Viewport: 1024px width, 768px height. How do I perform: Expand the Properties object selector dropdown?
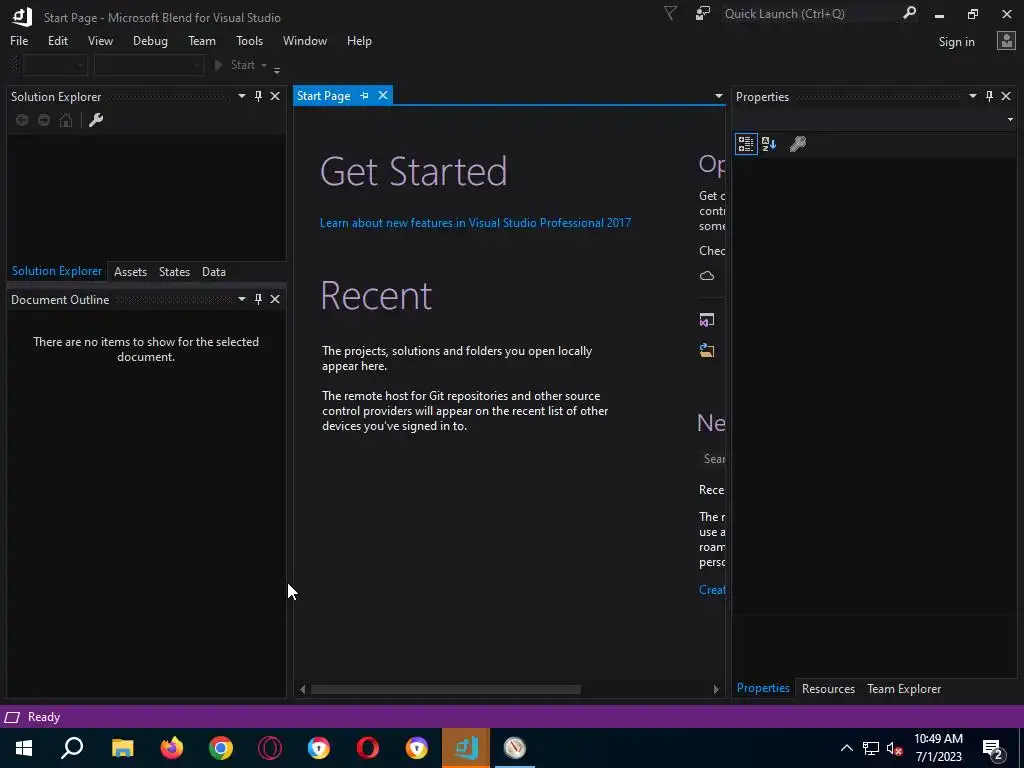coord(1010,120)
